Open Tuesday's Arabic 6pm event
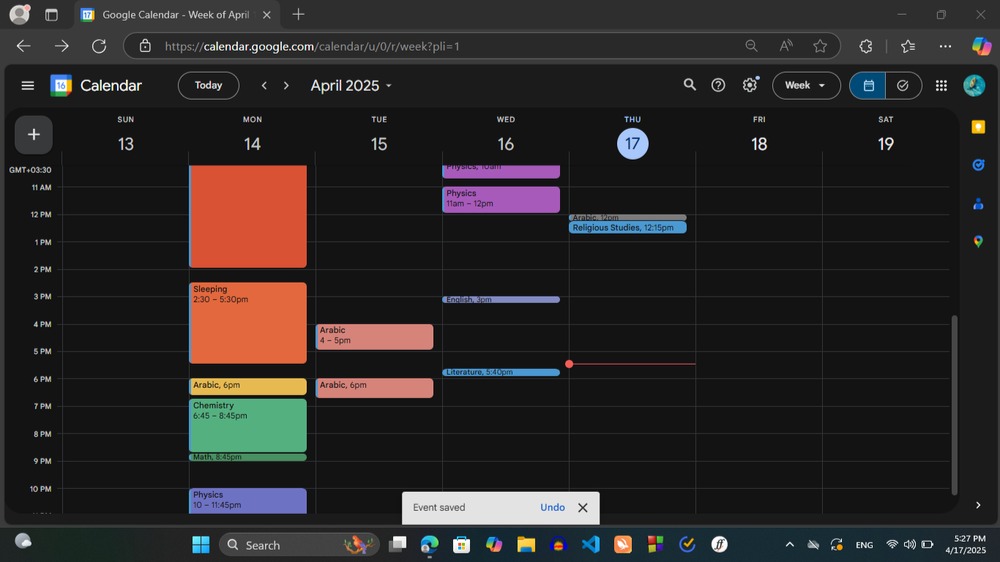Viewport: 1000px width, 562px height. [374, 387]
